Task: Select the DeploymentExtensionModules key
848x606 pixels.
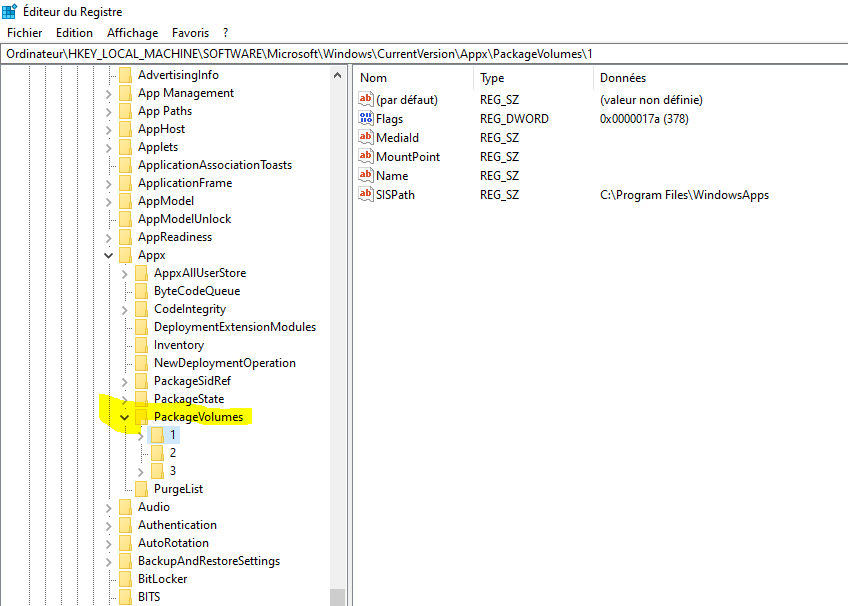Action: pyautogui.click(x=235, y=327)
